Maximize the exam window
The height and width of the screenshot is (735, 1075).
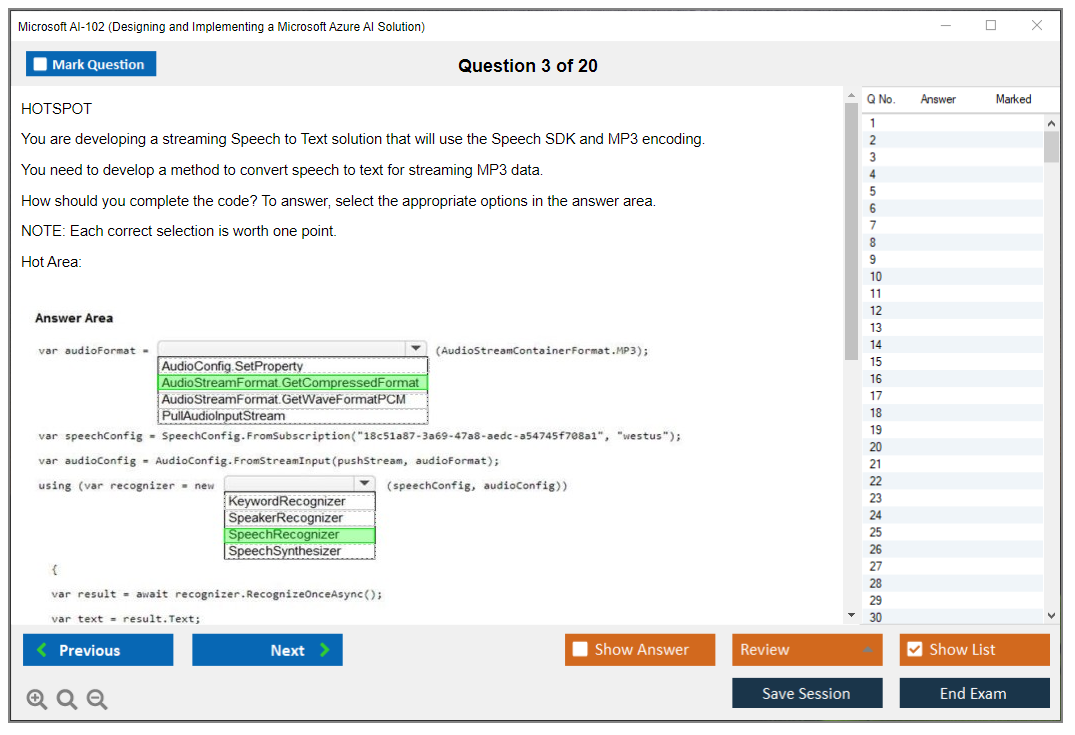pyautogui.click(x=991, y=26)
